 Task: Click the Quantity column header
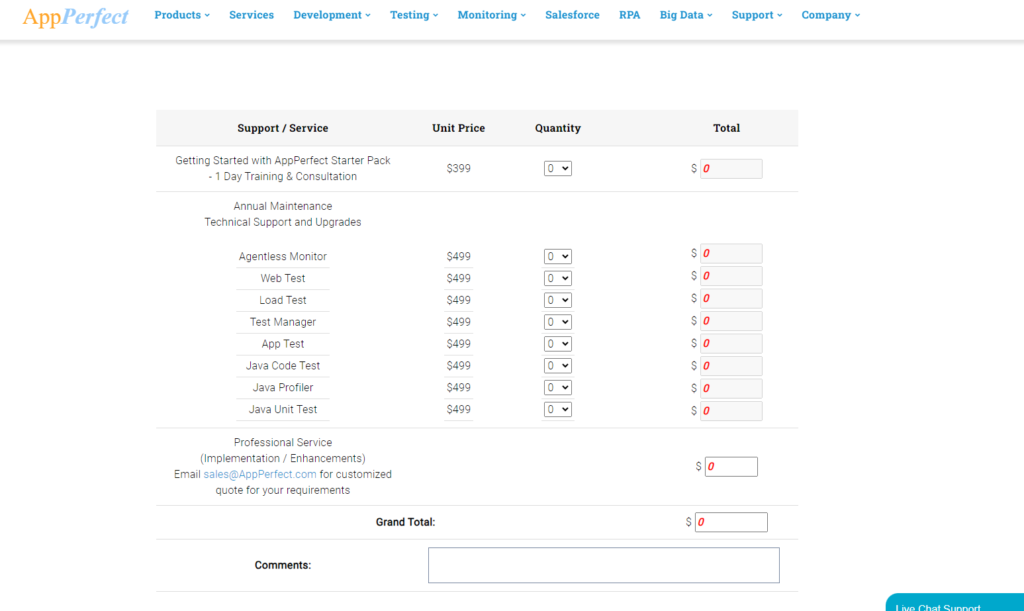558,128
